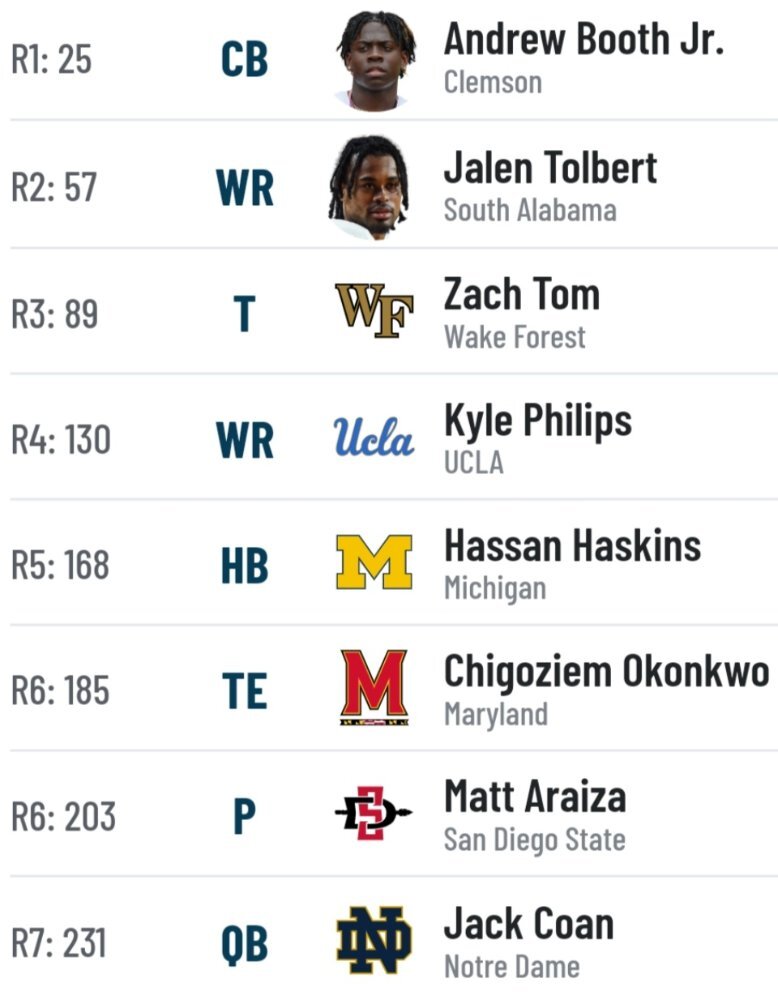Click the R4: 130 pick label

(61, 440)
